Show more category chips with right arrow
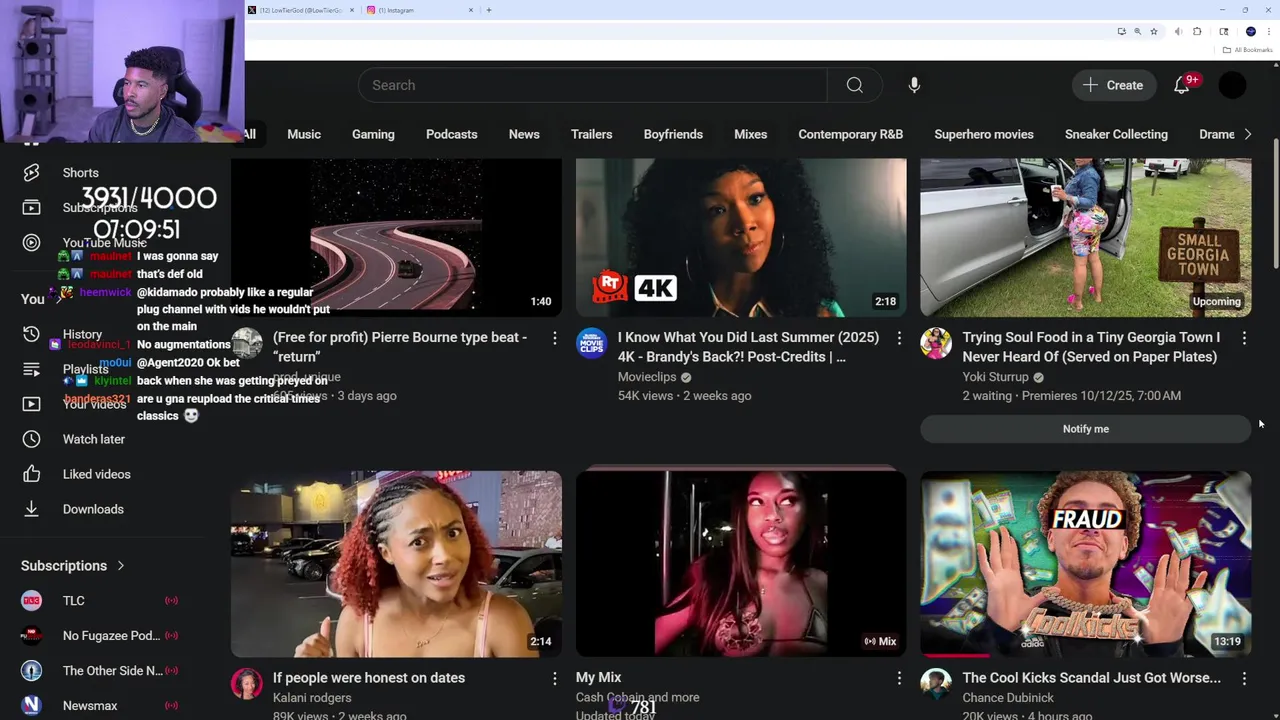Viewport: 1280px width, 720px height. click(1247, 134)
